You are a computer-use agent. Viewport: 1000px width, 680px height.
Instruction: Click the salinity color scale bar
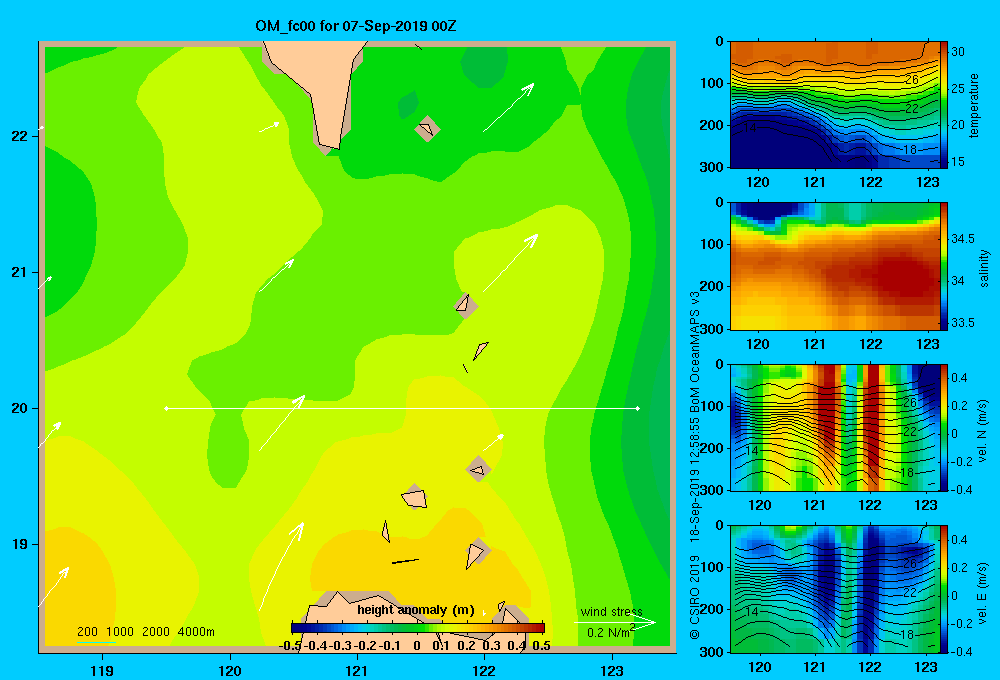[x=944, y=266]
